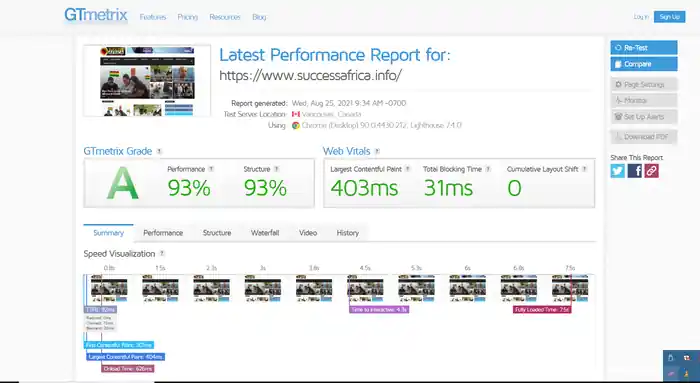Show help for Total Blocking Time
The height and width of the screenshot is (383, 700).
[x=488, y=169]
